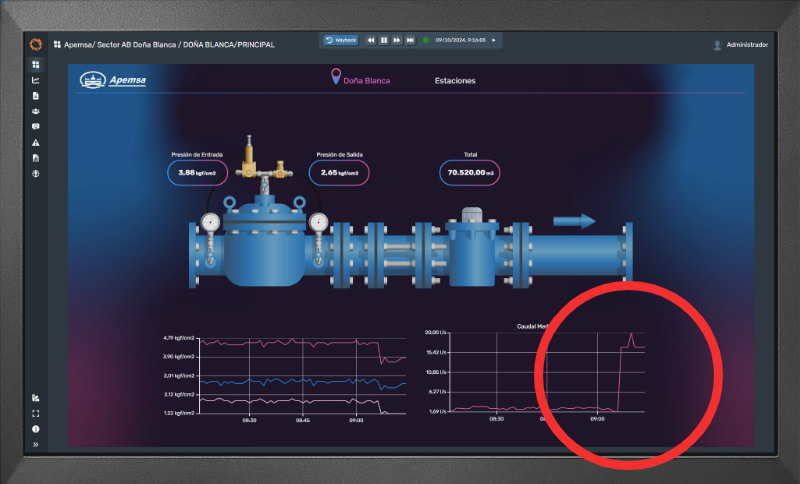Click the Presión de Entrada 3,88 value

tap(197, 173)
